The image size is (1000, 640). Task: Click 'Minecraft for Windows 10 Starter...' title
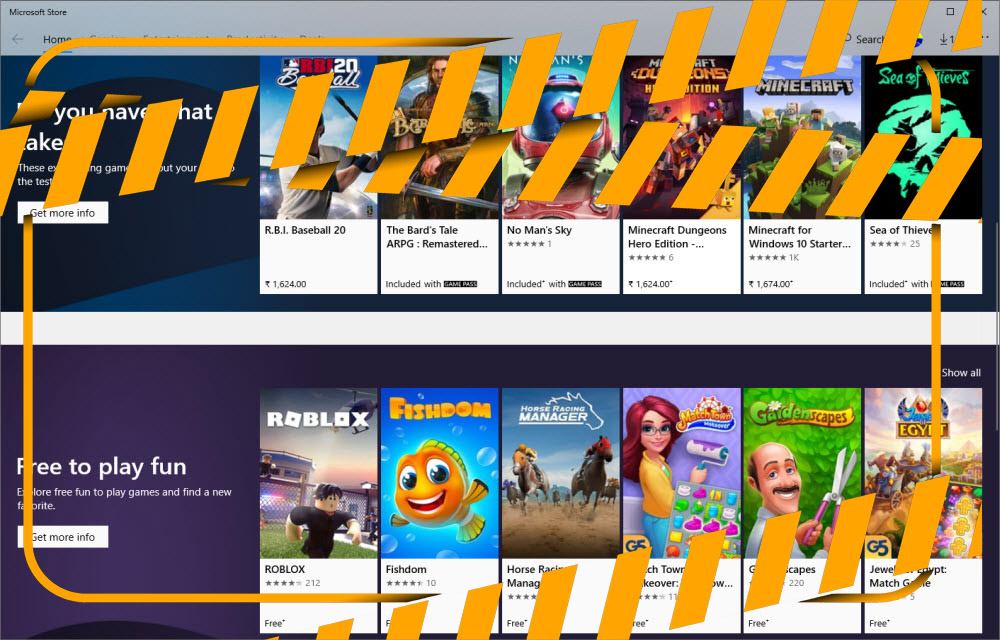coord(799,237)
